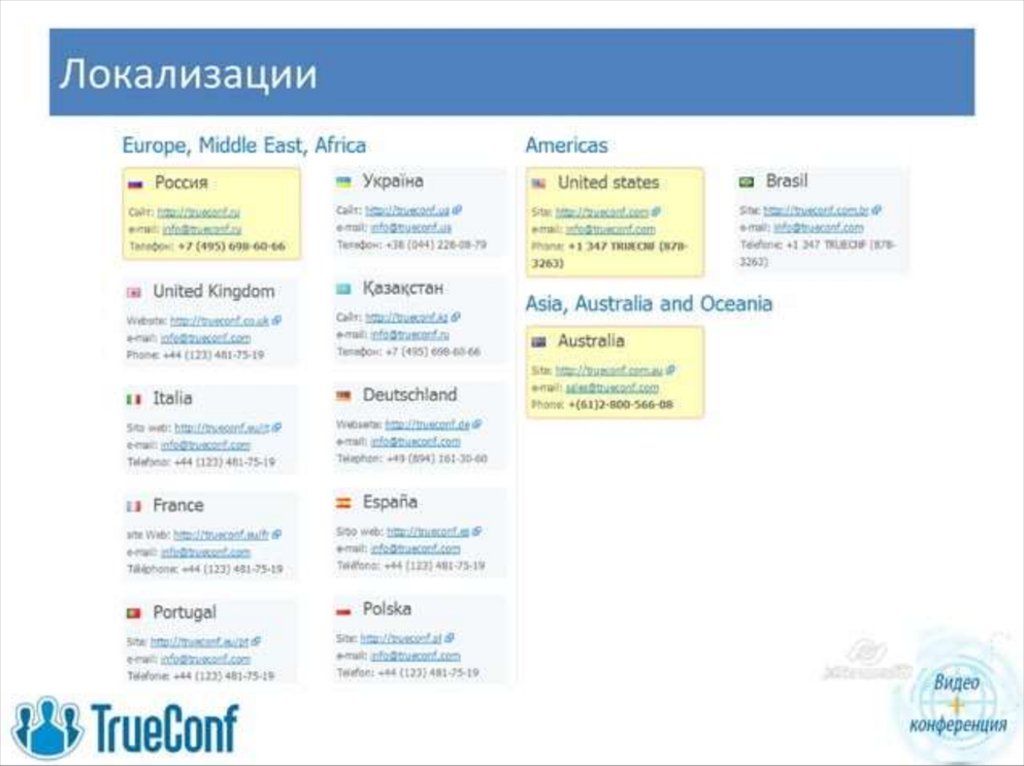Click the TrueConf logo at bottom left
The height and width of the screenshot is (766, 1024).
pos(125,728)
